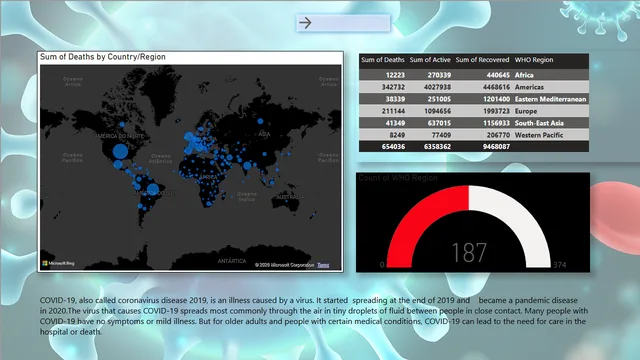
Task: Click the Microsoft Bing logo on map
Action: 58,264
